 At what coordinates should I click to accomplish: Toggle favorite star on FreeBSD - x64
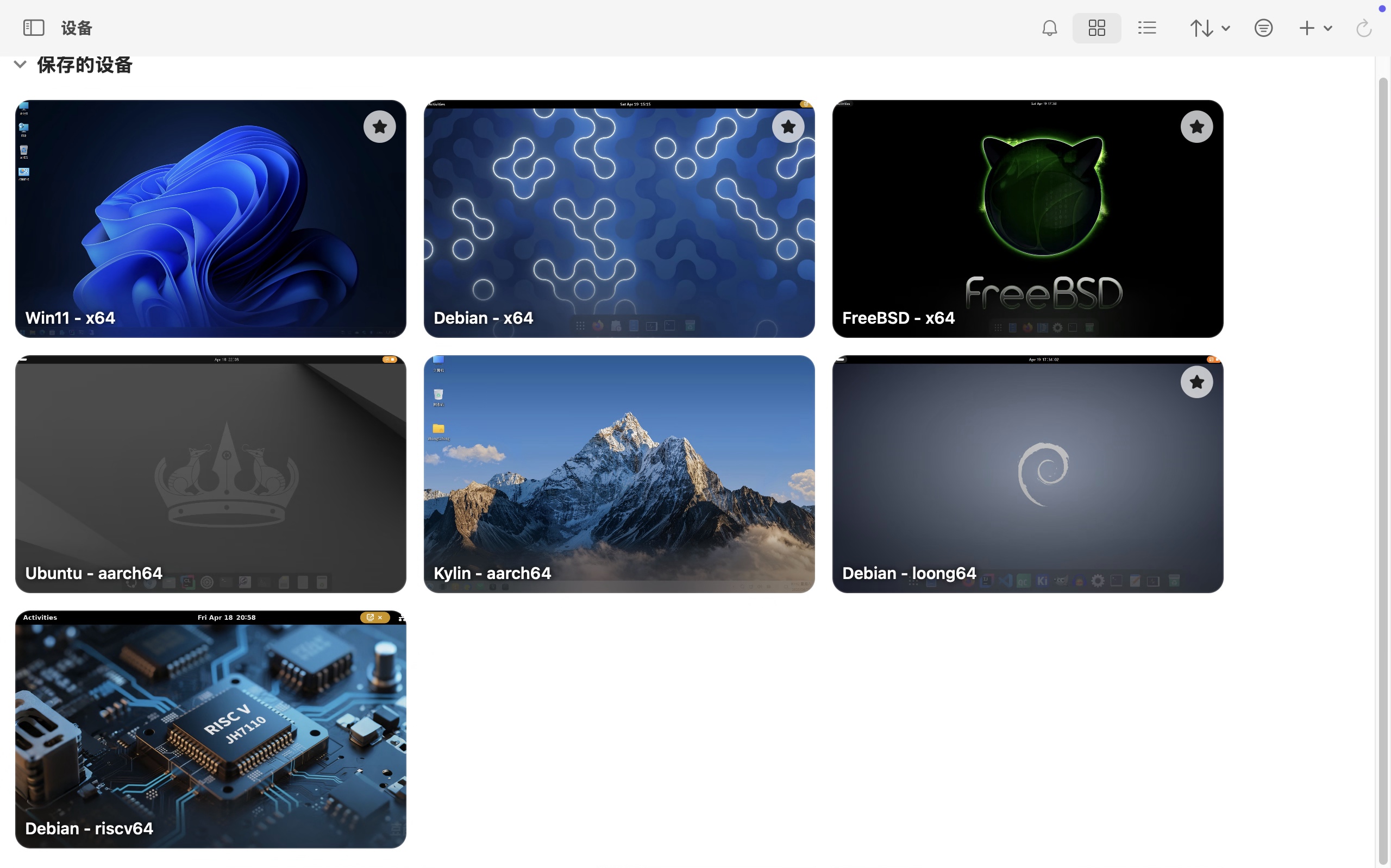coord(1196,127)
